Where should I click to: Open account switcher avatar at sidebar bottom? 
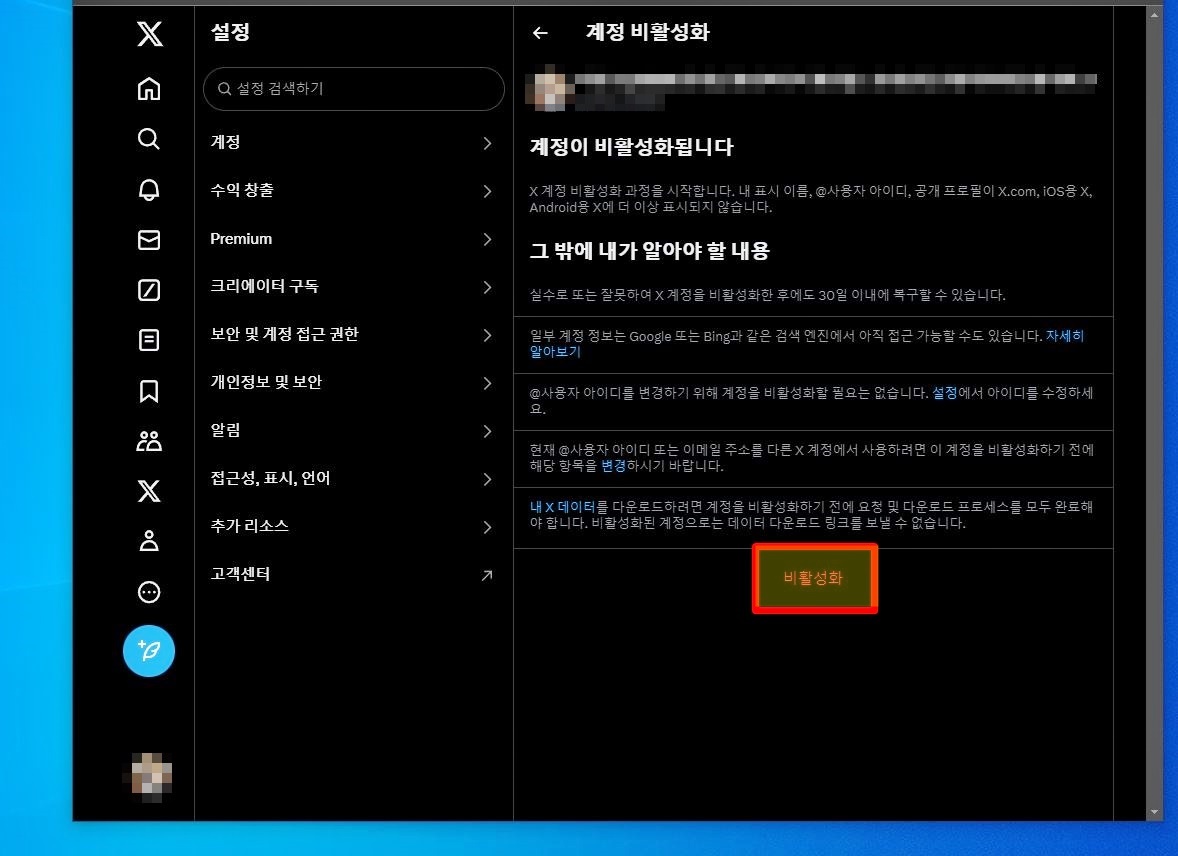coord(150,776)
